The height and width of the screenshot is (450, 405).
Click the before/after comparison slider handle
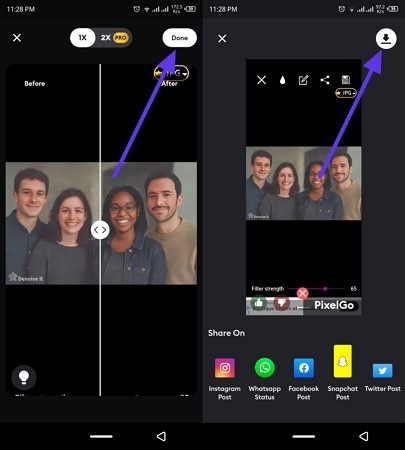[100, 230]
